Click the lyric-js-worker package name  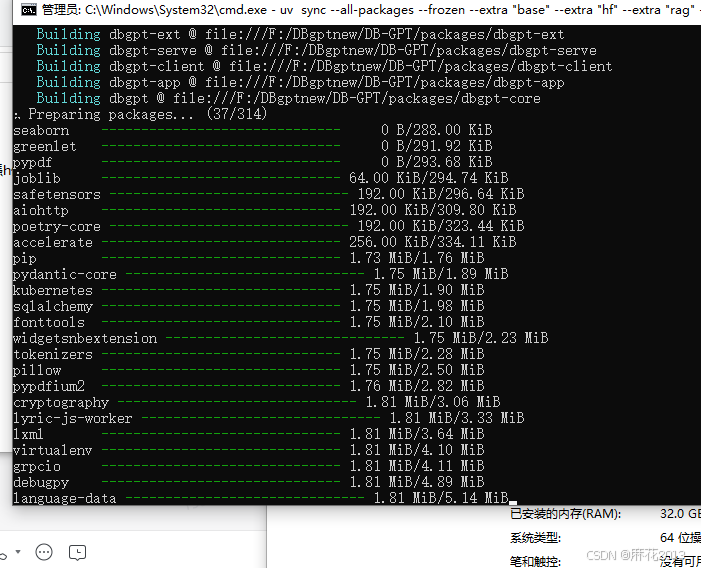pyautogui.click(x=72, y=418)
